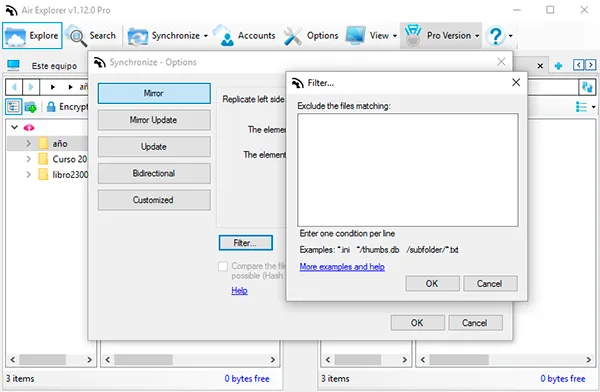600x392 pixels.
Task: Click the forward navigation arrow in left pane
Action: coord(31,87)
